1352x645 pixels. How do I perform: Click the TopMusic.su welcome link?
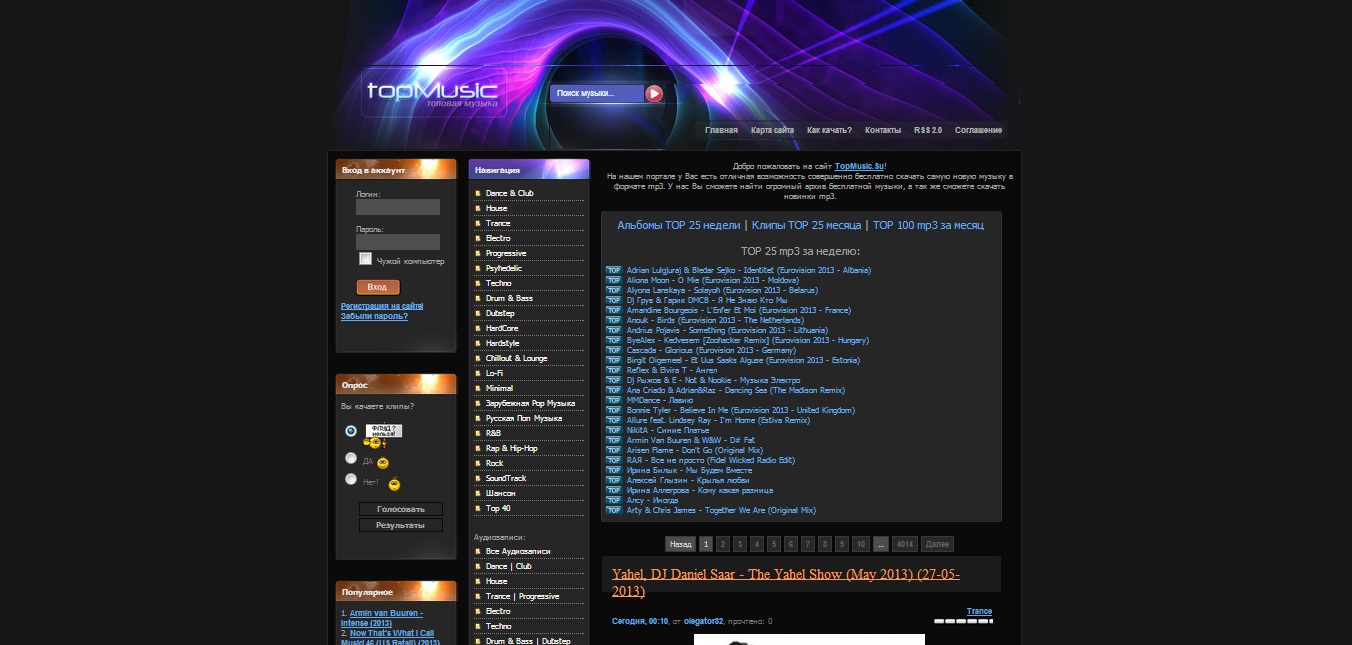(x=860, y=166)
